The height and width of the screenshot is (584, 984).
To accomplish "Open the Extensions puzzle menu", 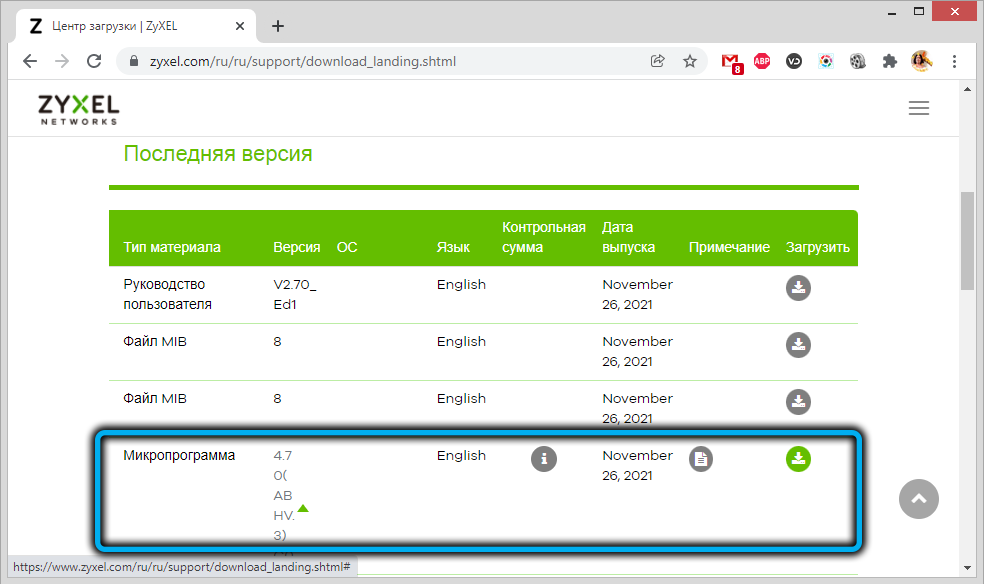I will coord(889,61).
